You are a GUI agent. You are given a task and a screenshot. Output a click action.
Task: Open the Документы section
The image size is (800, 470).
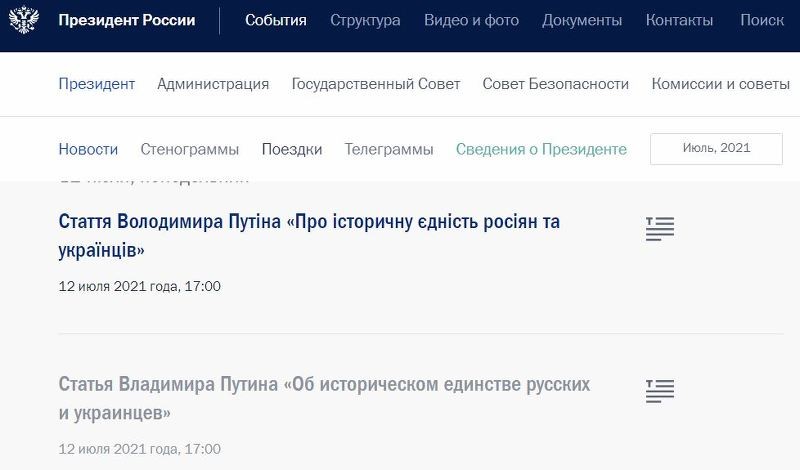tap(582, 20)
